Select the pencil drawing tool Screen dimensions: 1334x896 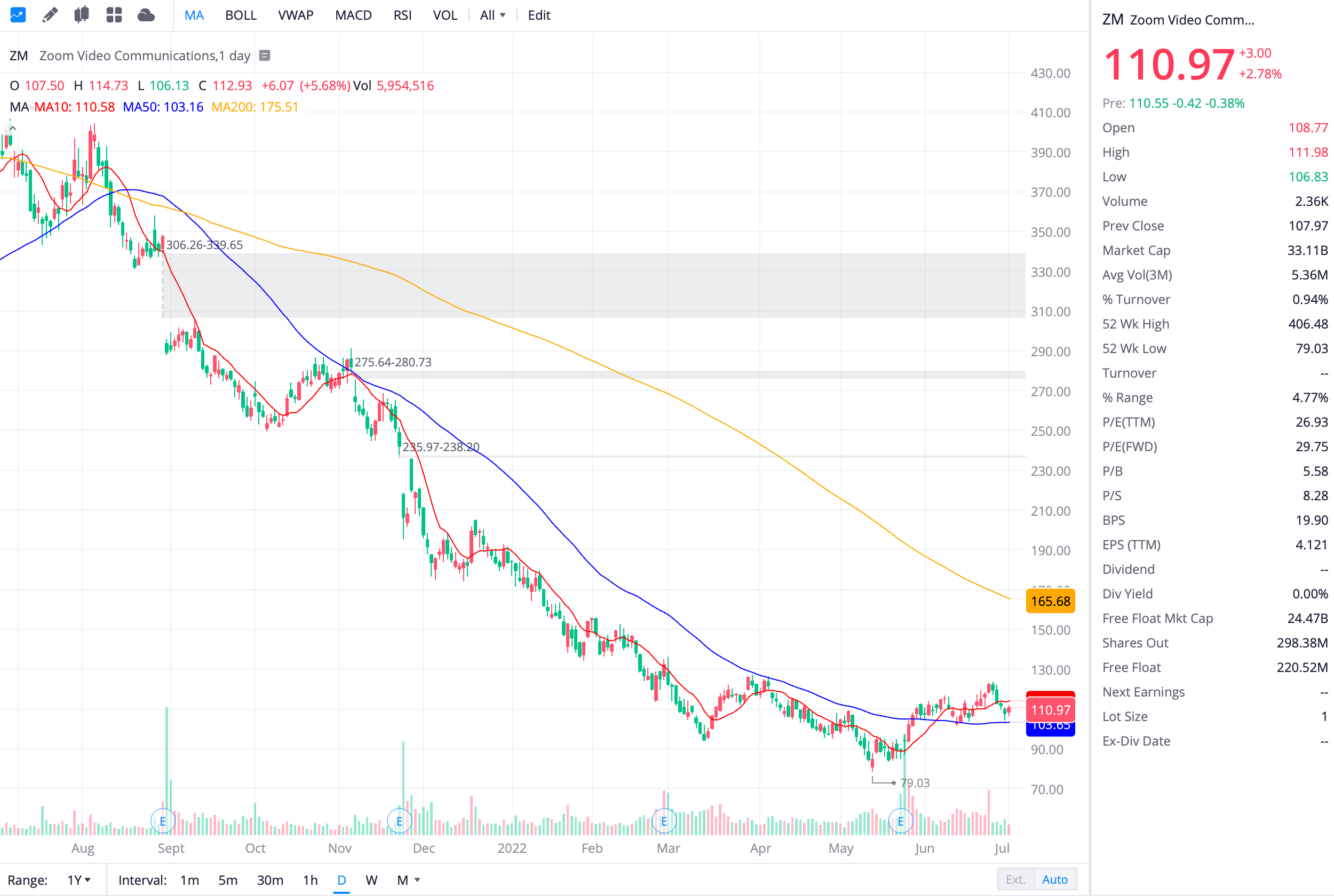click(x=50, y=15)
